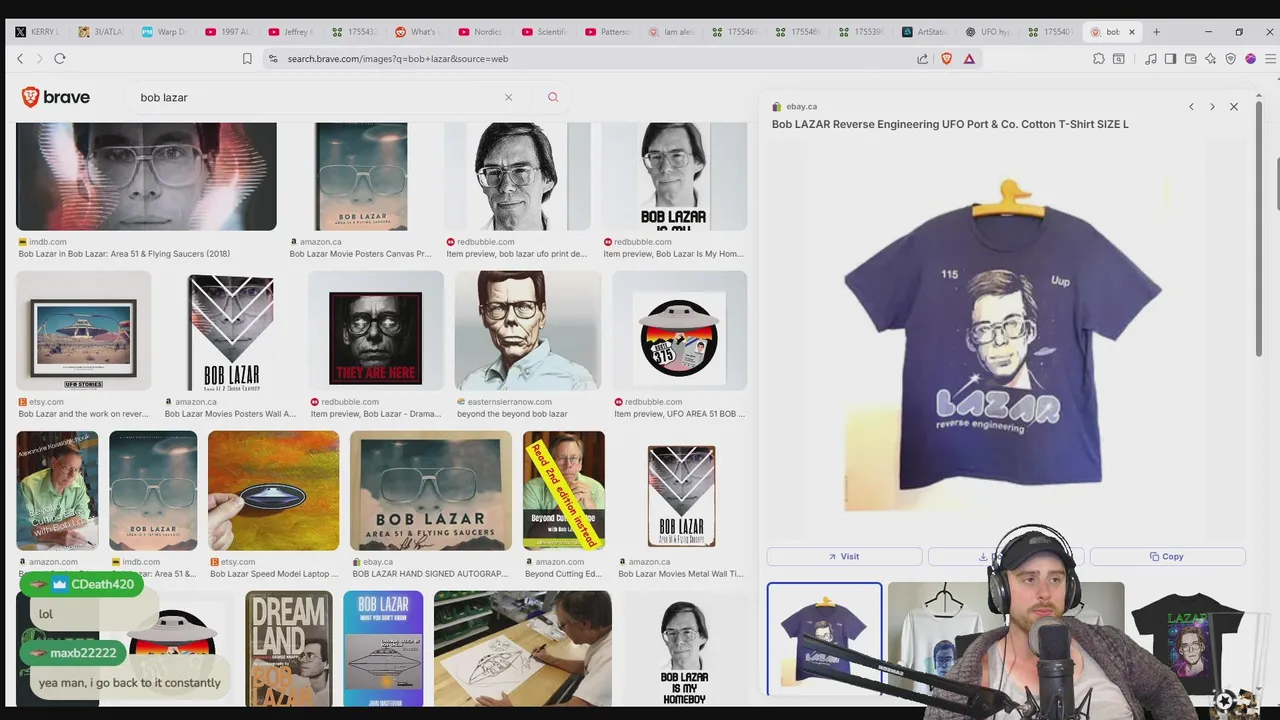Open the bob lazar ufo print redbubble image
This screenshot has height=720, width=1280.
[x=517, y=176]
